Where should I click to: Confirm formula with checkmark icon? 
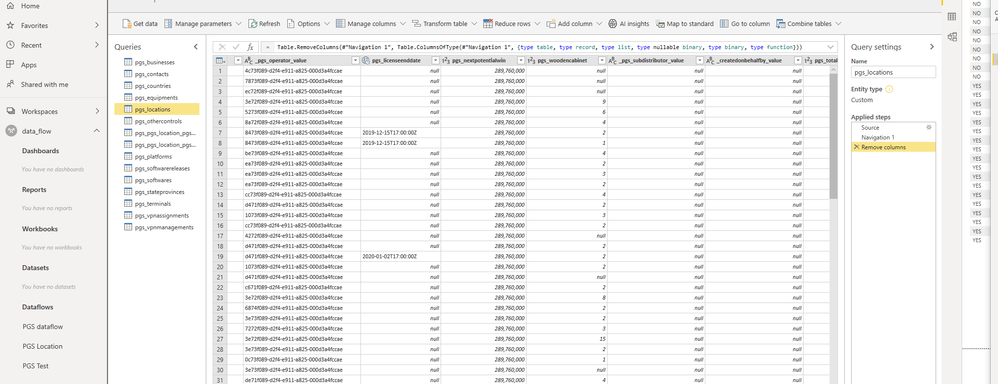pyautogui.click(x=236, y=47)
